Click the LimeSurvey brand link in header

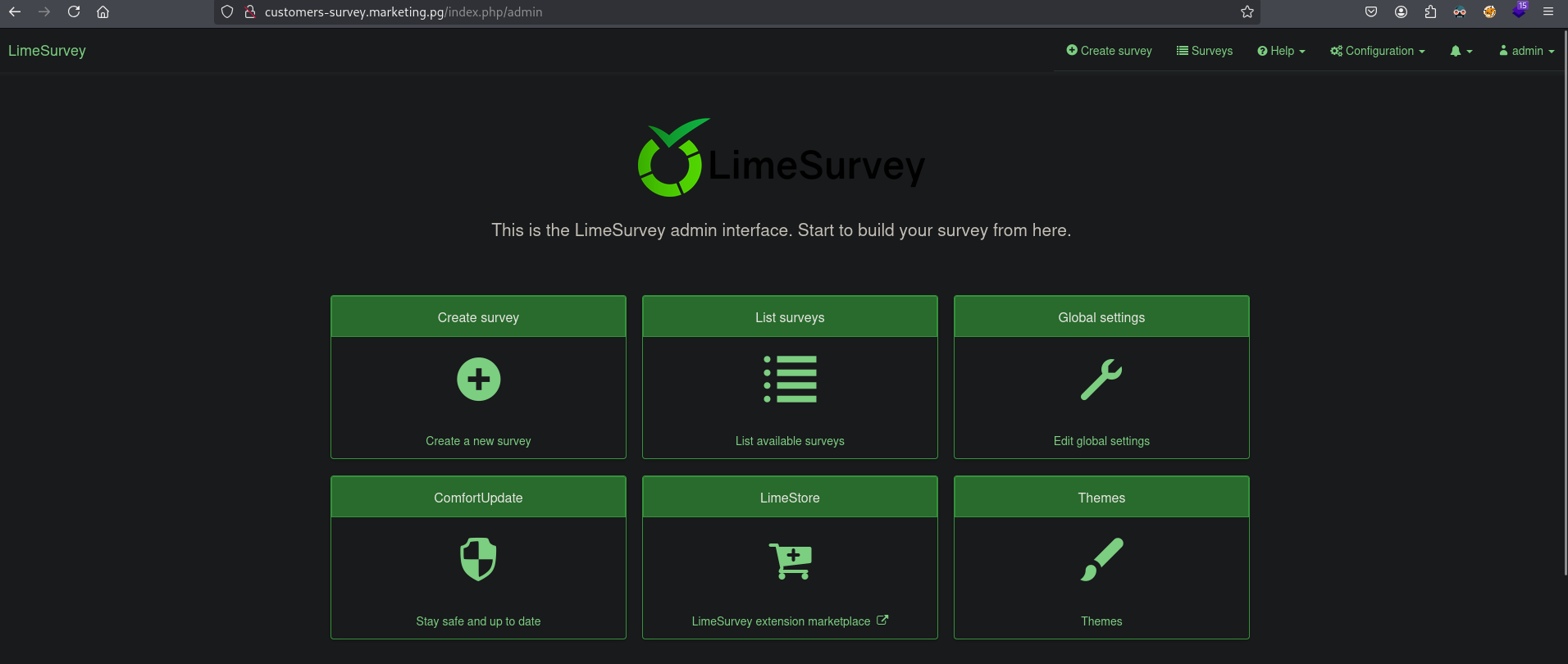(x=47, y=51)
